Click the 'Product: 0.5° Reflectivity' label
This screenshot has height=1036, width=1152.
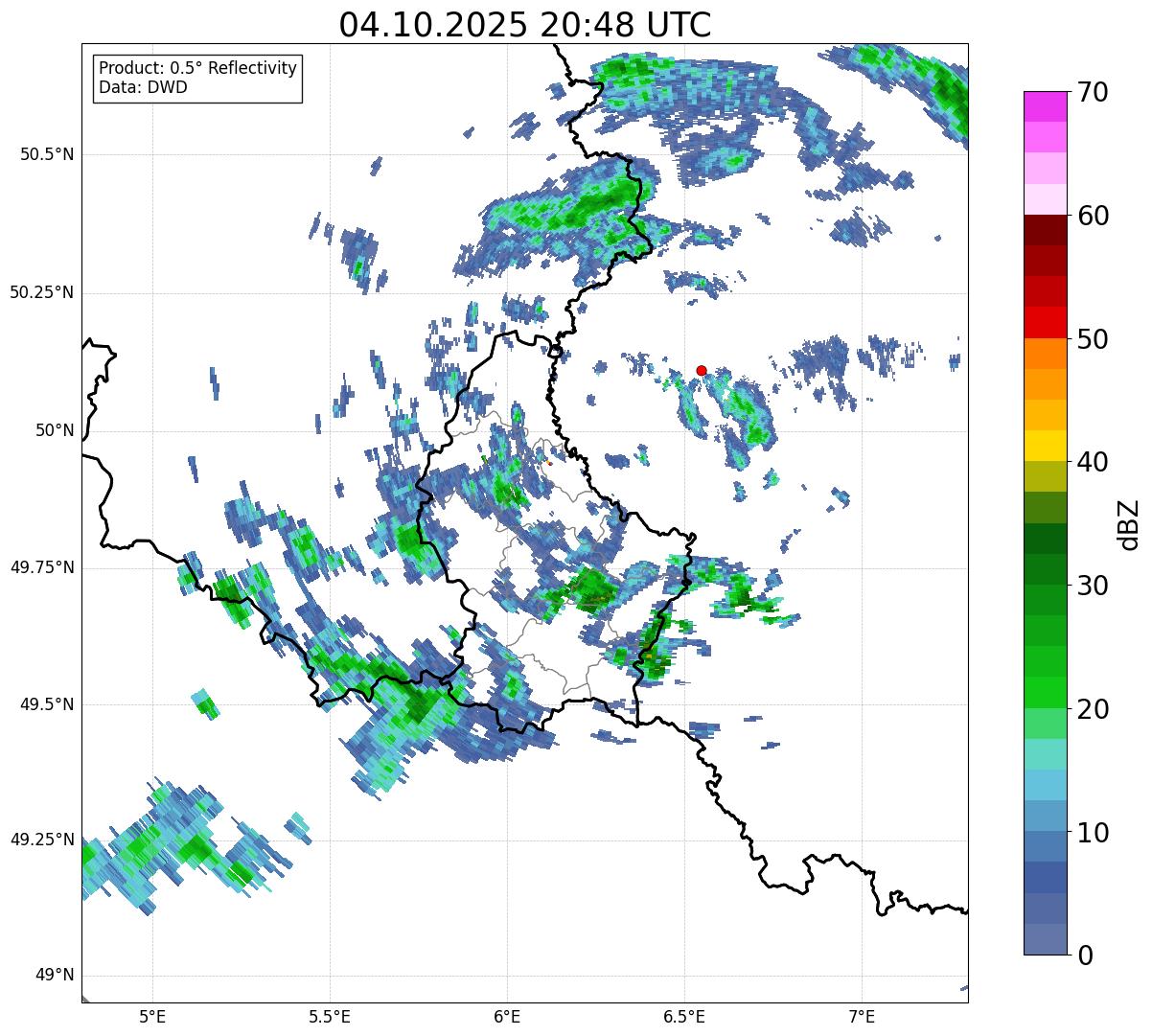click(x=197, y=69)
